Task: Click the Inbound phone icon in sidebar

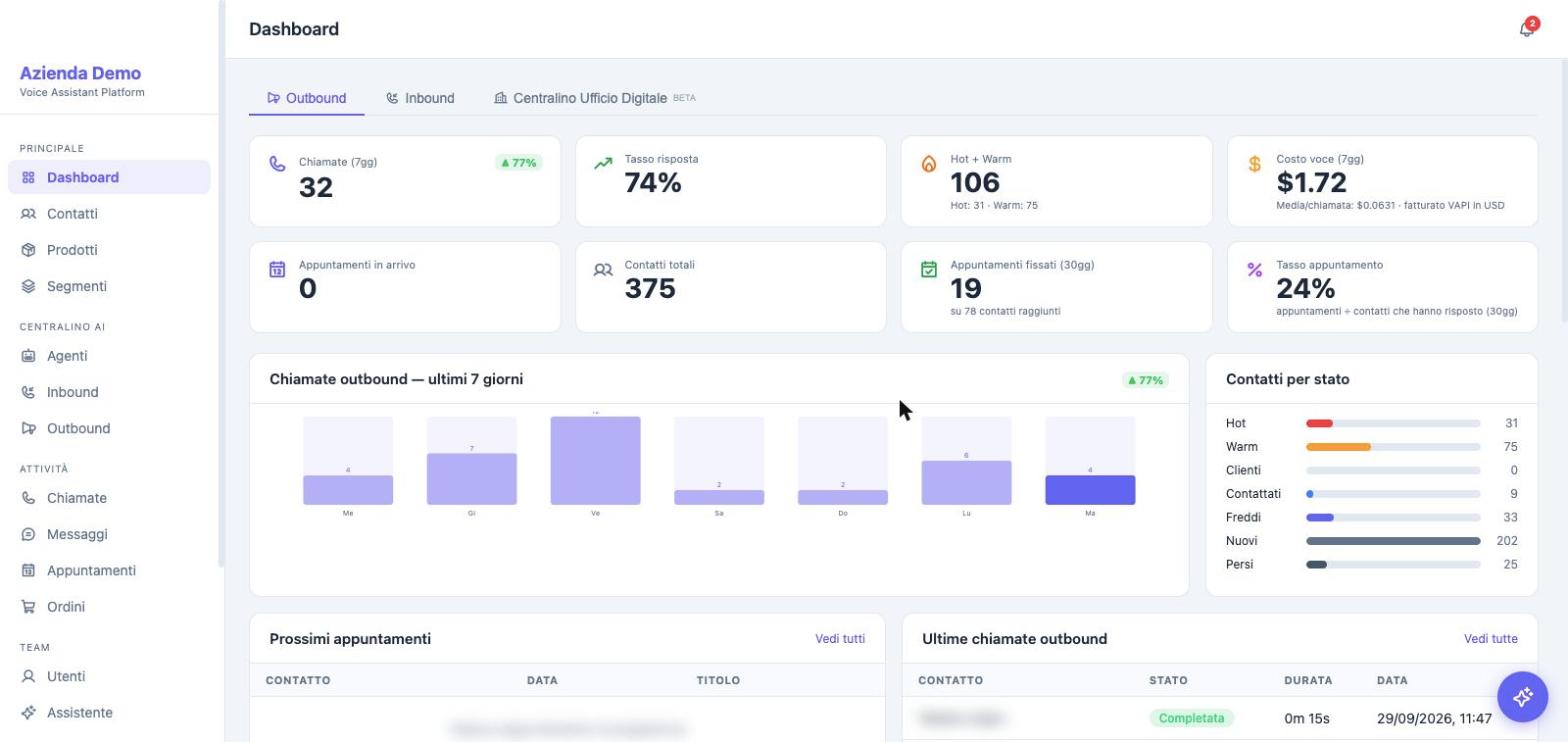Action: [x=28, y=392]
